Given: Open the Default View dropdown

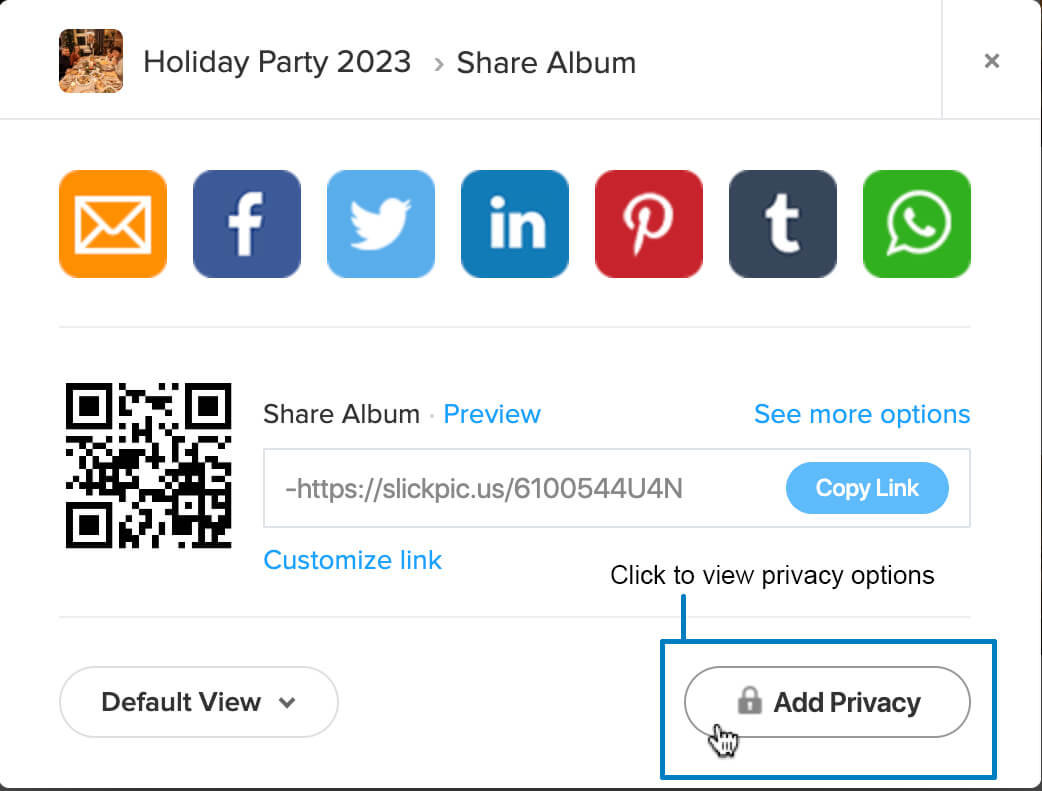Looking at the screenshot, I should click(199, 702).
